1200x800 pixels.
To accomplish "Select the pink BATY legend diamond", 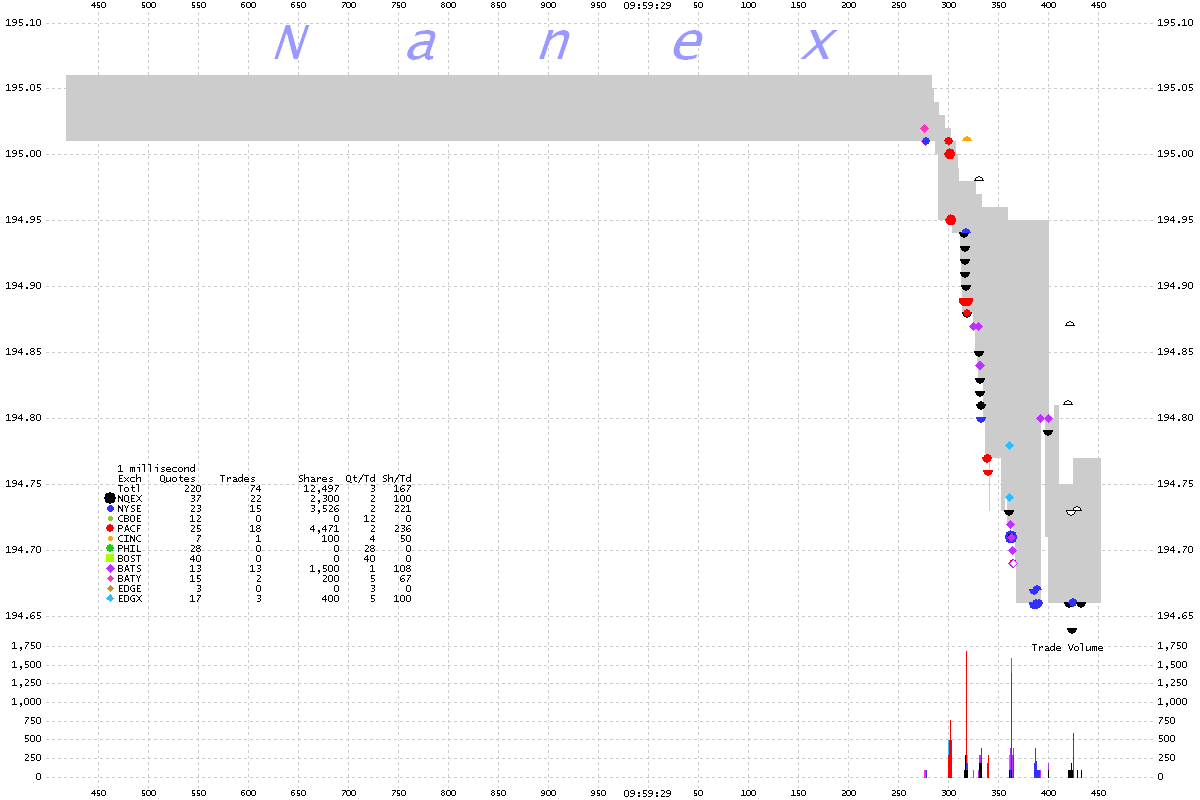I will click(x=109, y=578).
